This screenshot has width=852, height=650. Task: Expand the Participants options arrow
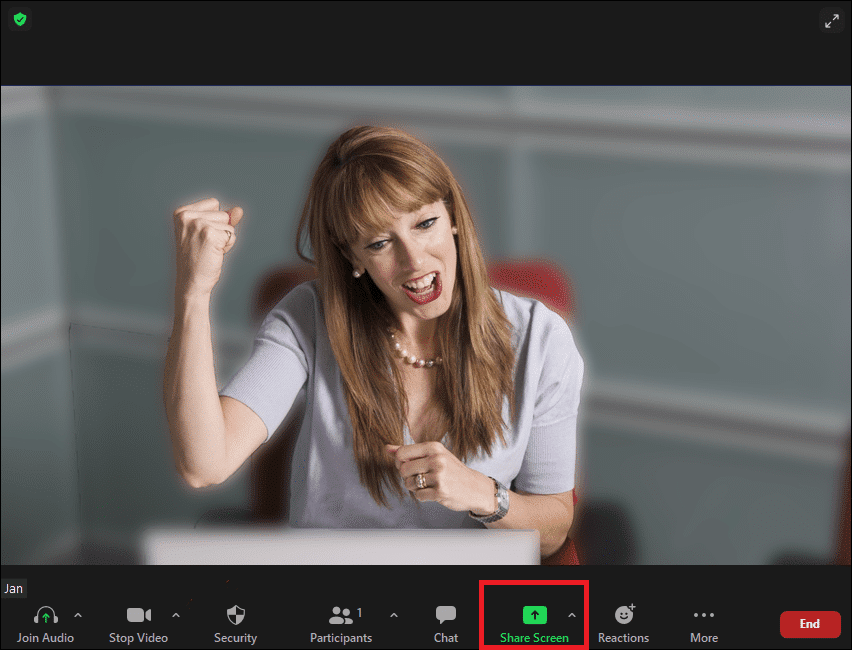click(394, 616)
